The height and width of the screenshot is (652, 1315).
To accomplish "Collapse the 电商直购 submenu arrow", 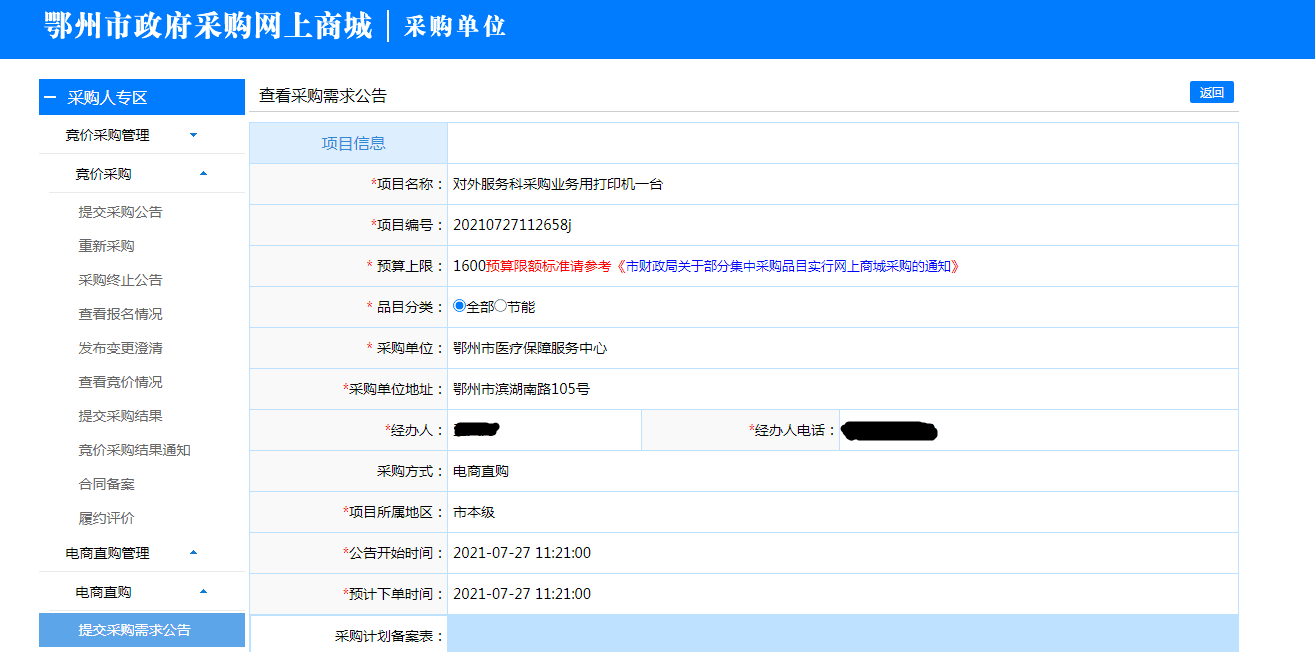I will [x=203, y=592].
